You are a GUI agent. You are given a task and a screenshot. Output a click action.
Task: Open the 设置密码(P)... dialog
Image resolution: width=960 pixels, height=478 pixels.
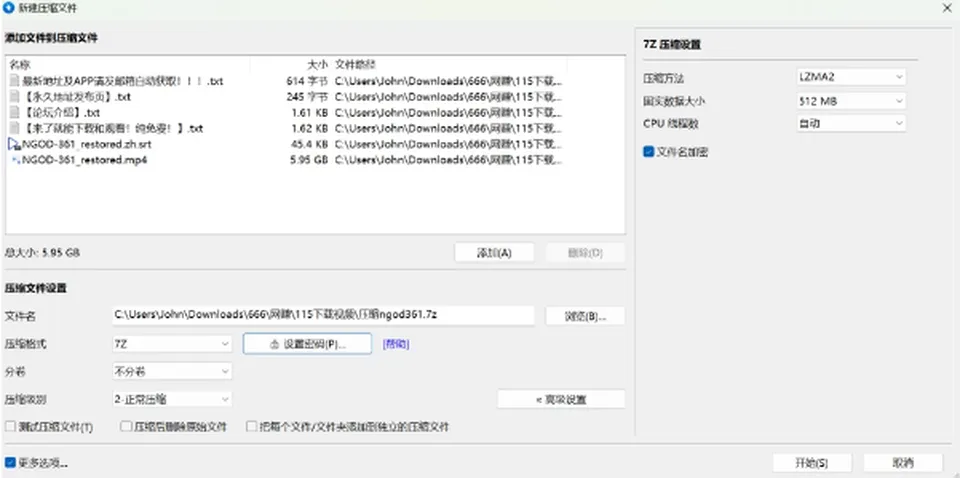[307, 344]
